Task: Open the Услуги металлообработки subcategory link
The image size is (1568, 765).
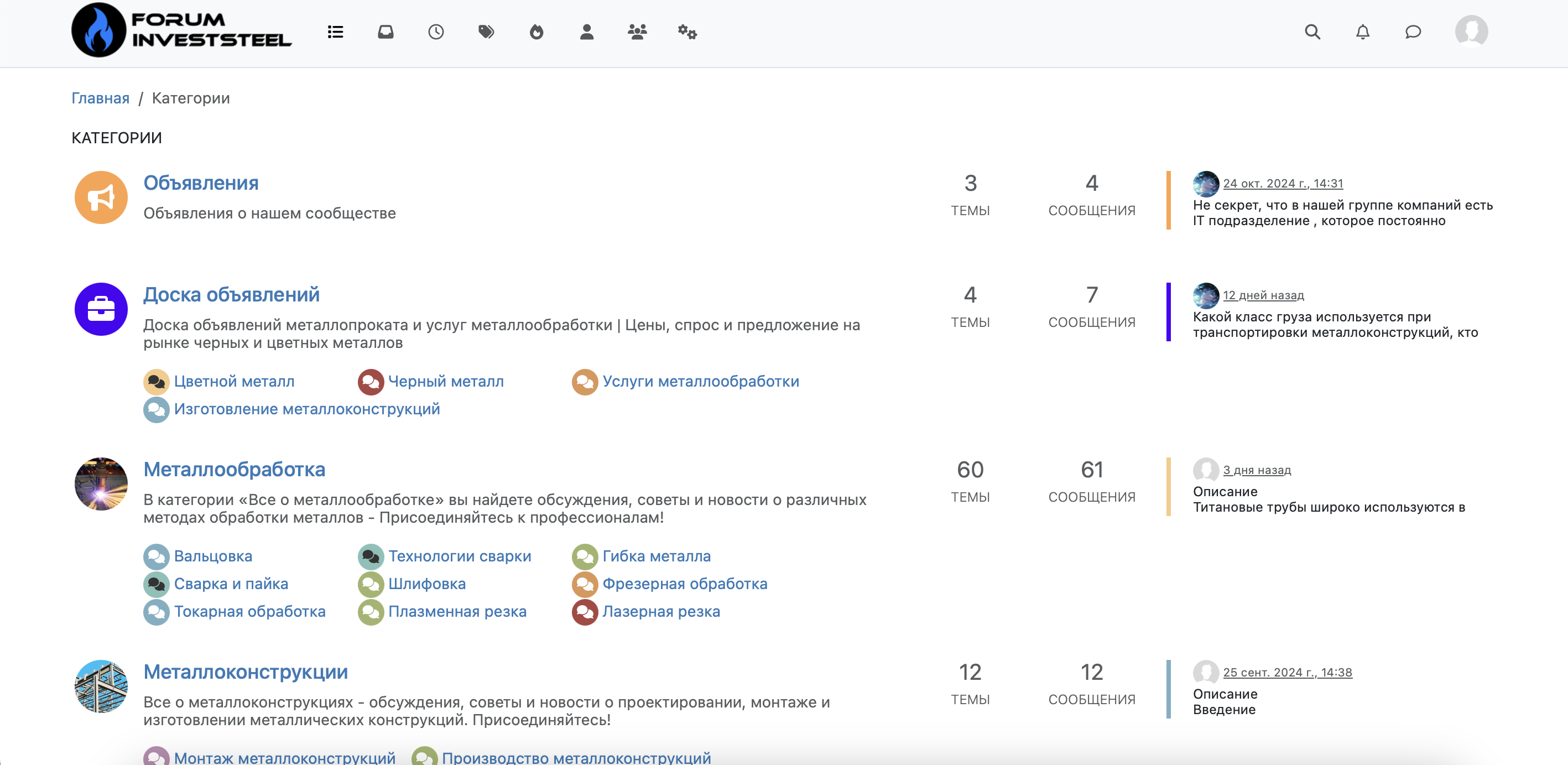Action: point(701,382)
